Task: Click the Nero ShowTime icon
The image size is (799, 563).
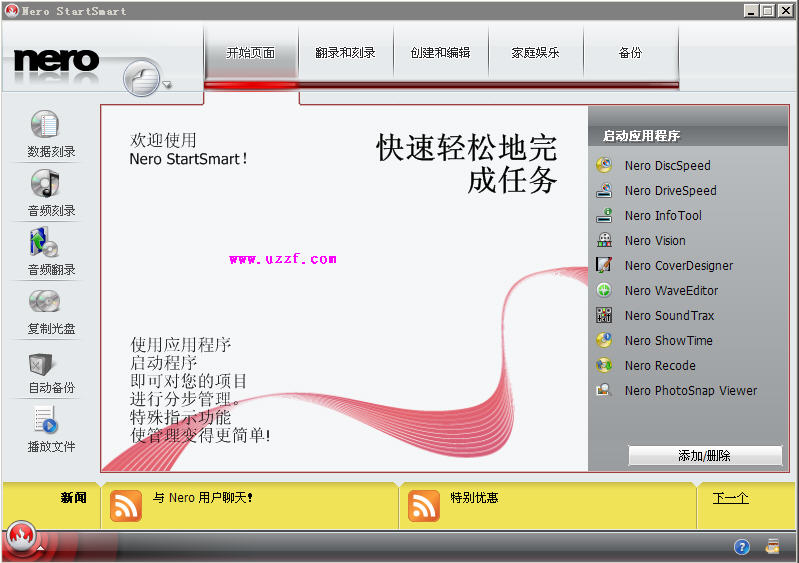Action: [x=604, y=340]
